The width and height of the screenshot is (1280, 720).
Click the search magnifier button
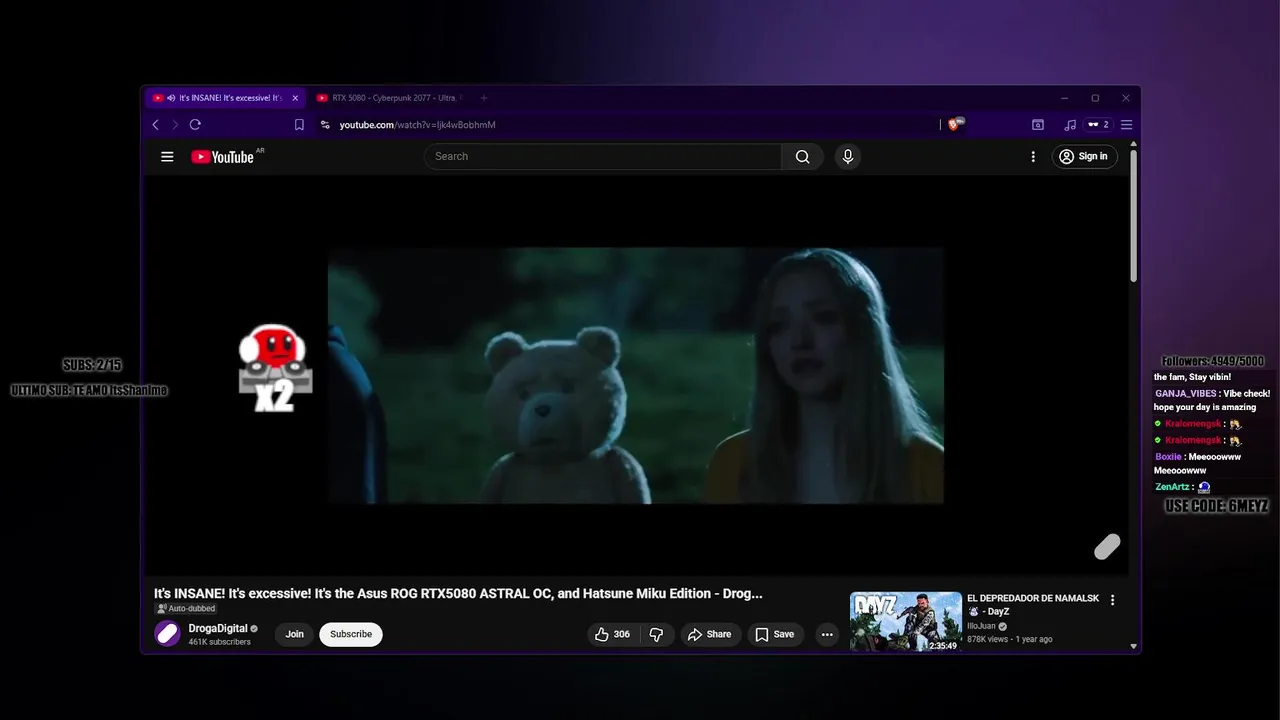coord(802,156)
